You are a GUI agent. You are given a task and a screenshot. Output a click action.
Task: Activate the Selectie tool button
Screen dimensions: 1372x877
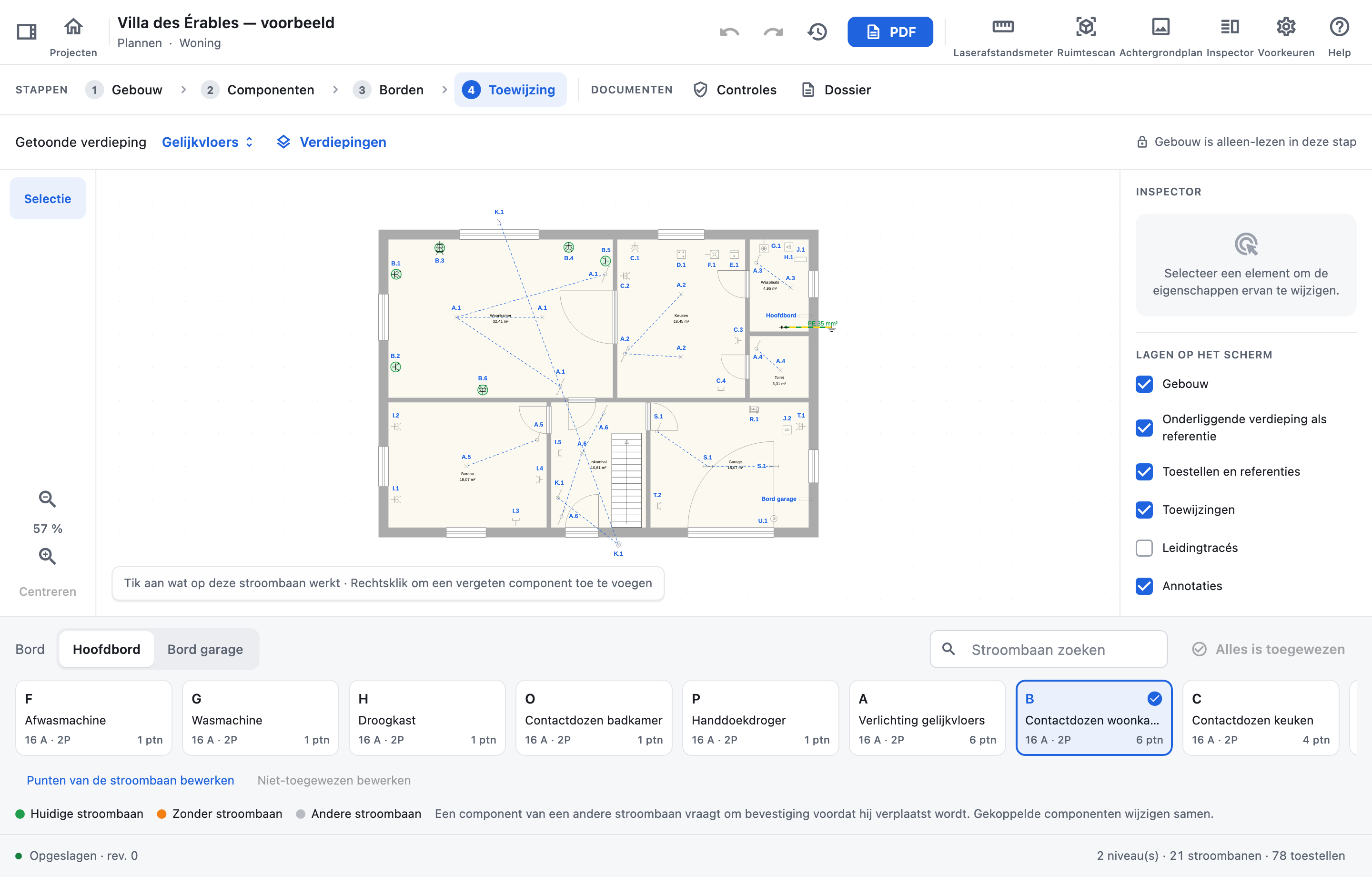pos(48,198)
